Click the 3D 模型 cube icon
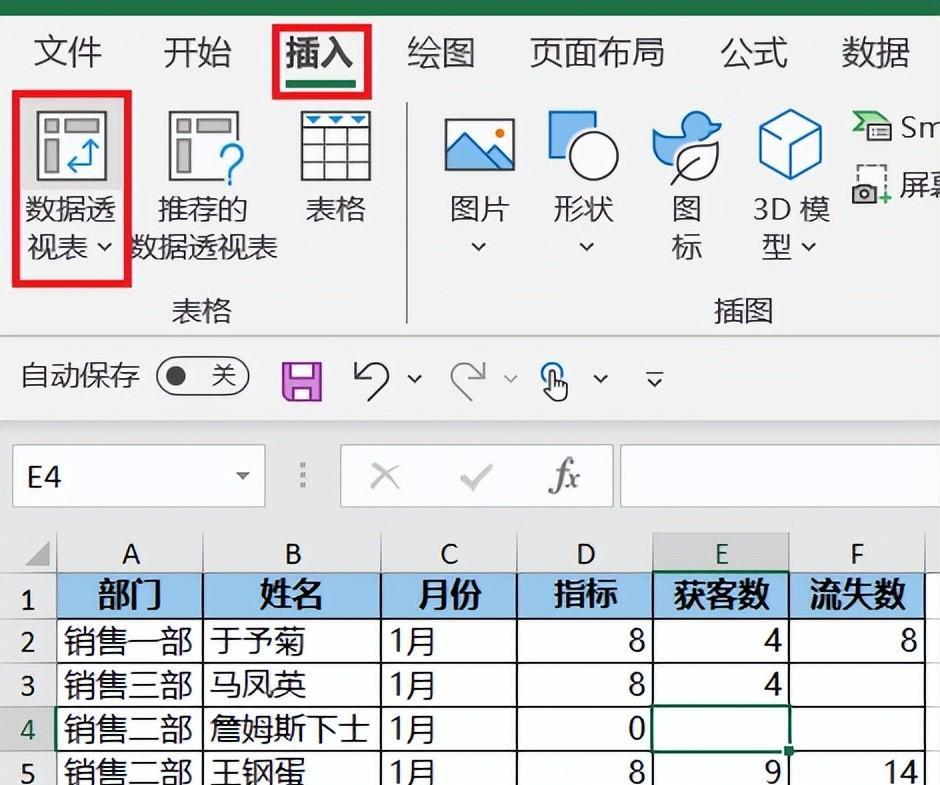 790,144
